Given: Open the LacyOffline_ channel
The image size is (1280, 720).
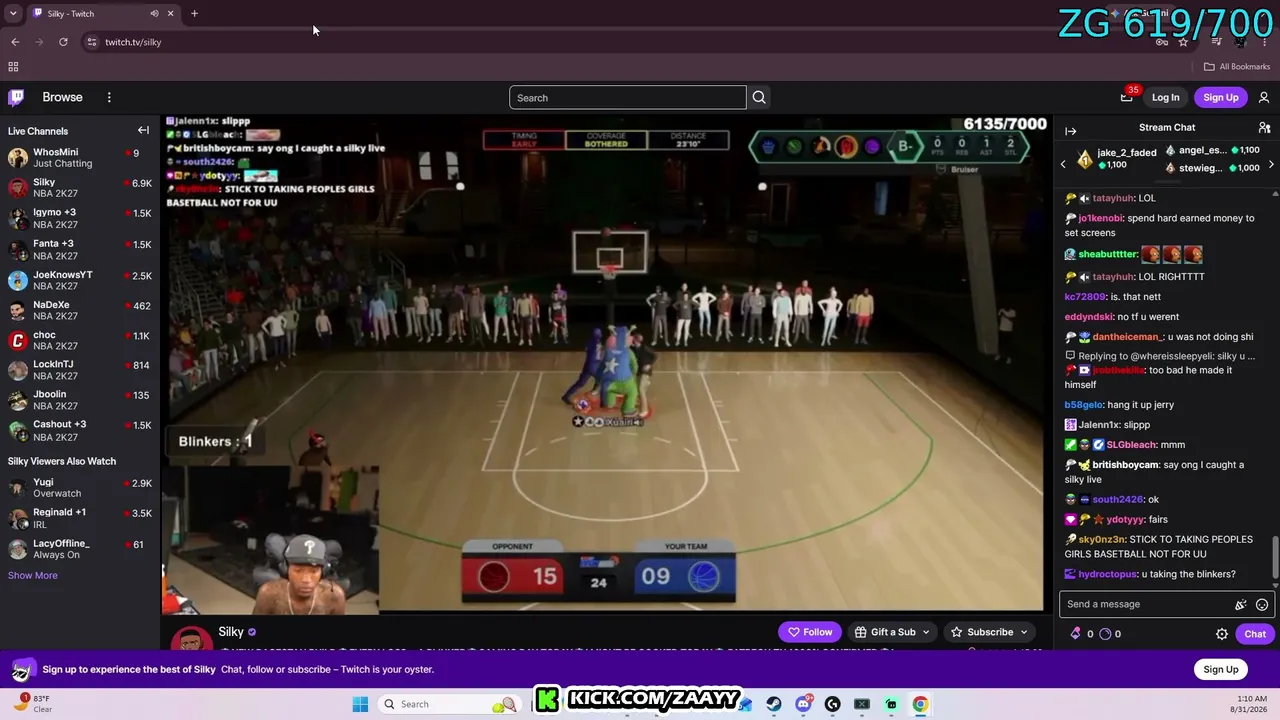Looking at the screenshot, I should [80, 549].
